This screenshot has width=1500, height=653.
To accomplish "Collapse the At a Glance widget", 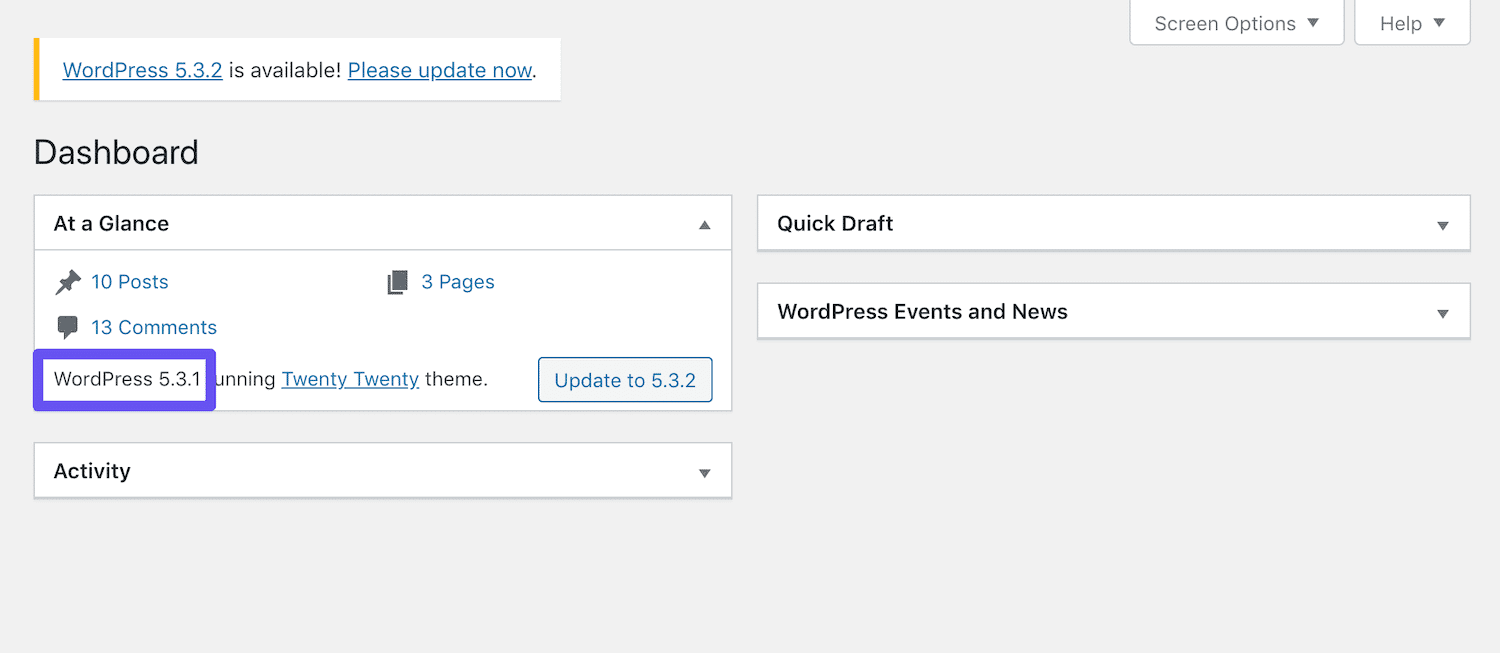I will [x=704, y=223].
